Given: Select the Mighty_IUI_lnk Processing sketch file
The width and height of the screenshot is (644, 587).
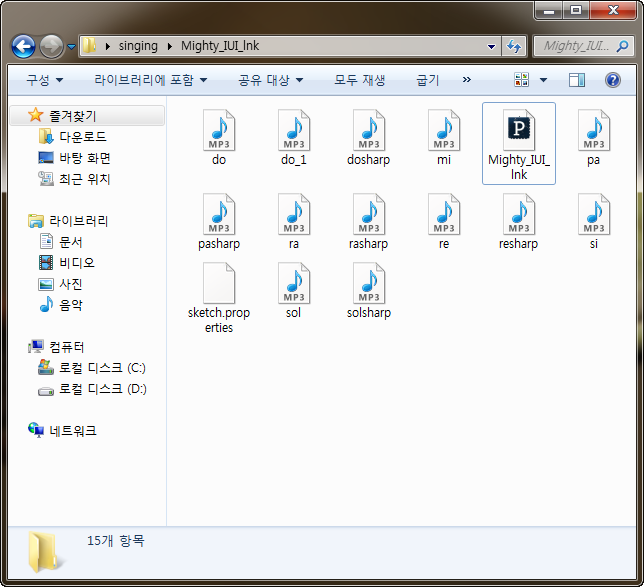Looking at the screenshot, I should 519,144.
